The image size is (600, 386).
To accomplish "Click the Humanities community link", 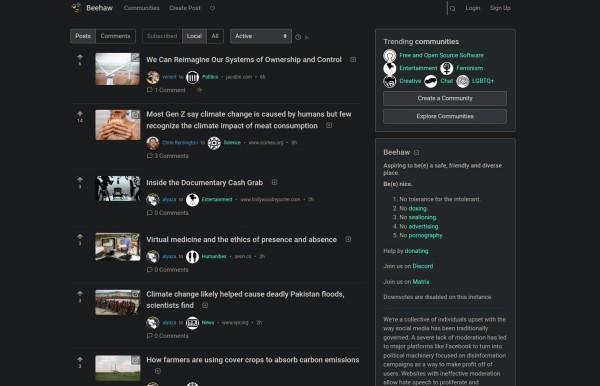I will 214,257.
